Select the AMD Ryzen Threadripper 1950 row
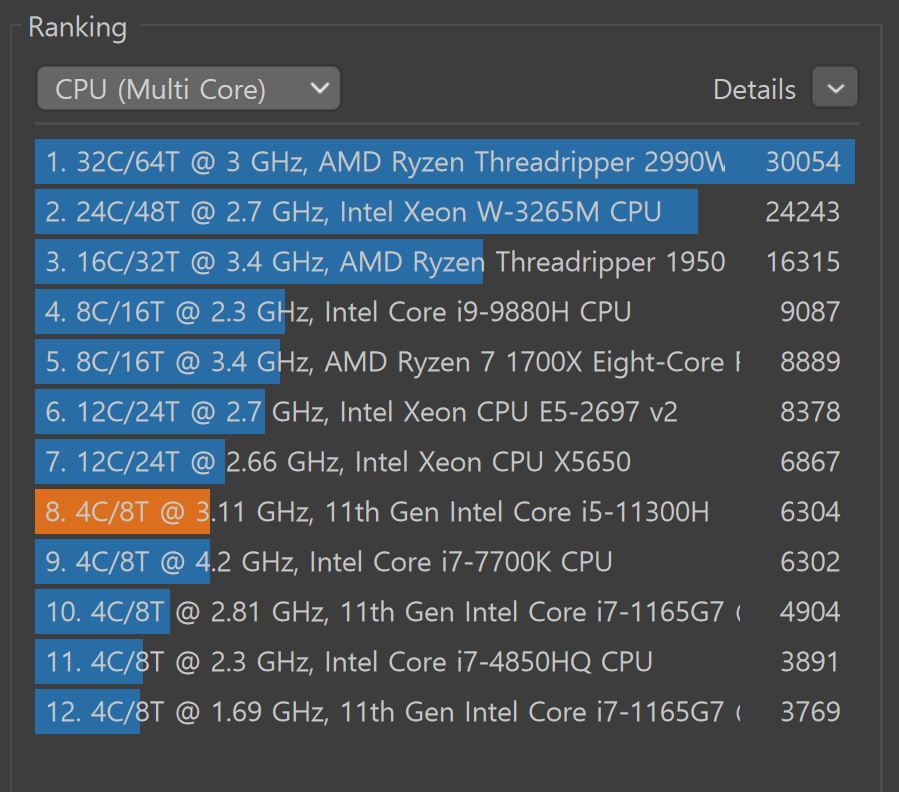The width and height of the screenshot is (899, 792). tap(444, 262)
